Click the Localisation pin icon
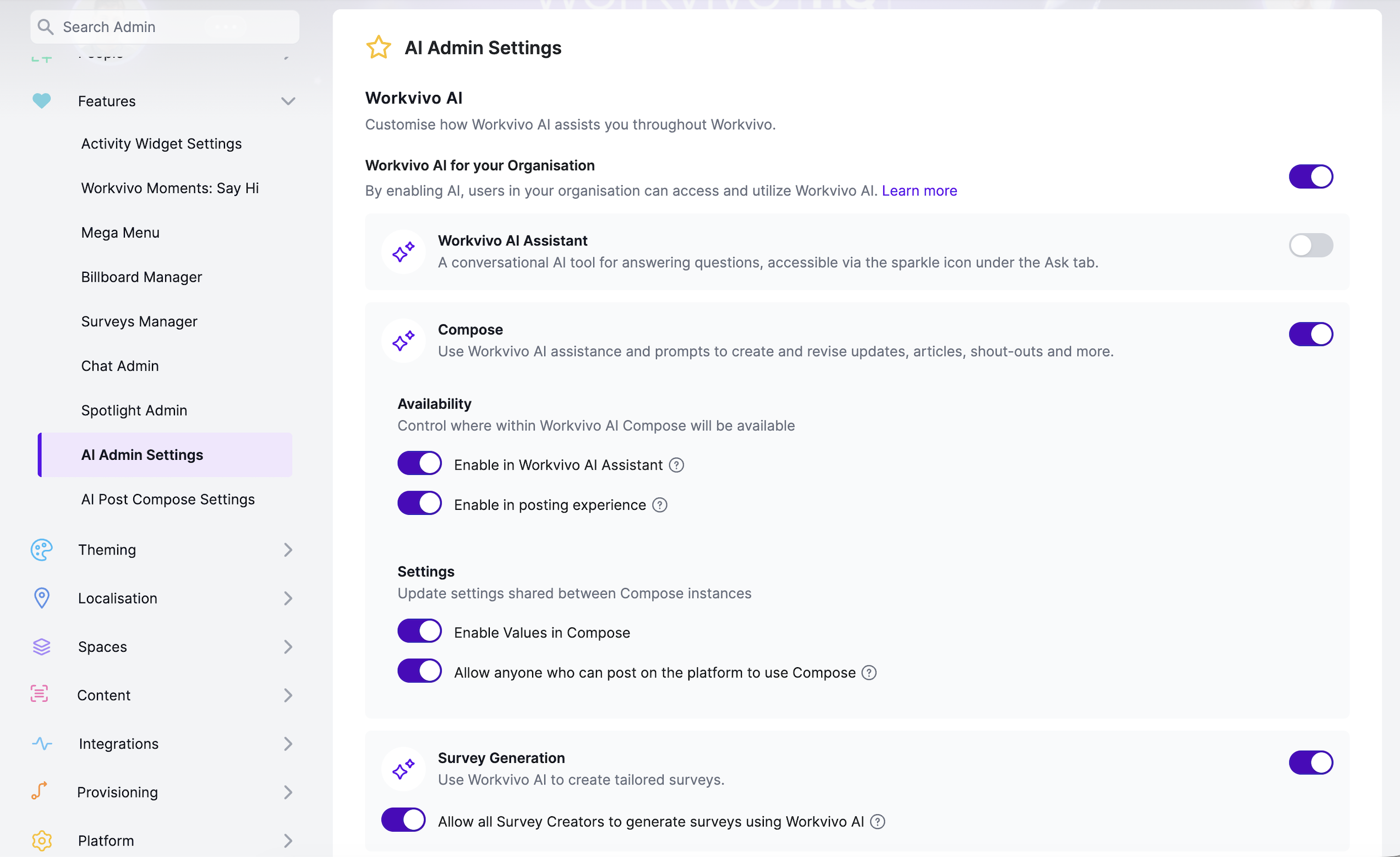Viewport: 1400px width, 857px height. point(41,598)
